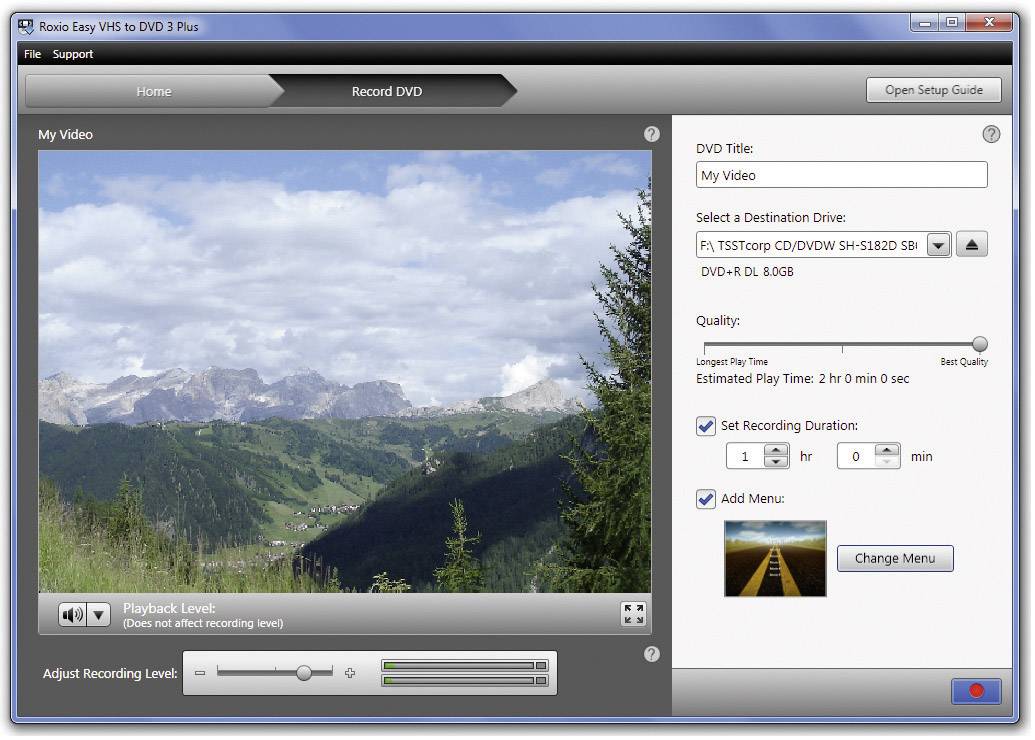Click the plus to raise recording level
Viewport: 1035px width, 740px height.
click(350, 673)
